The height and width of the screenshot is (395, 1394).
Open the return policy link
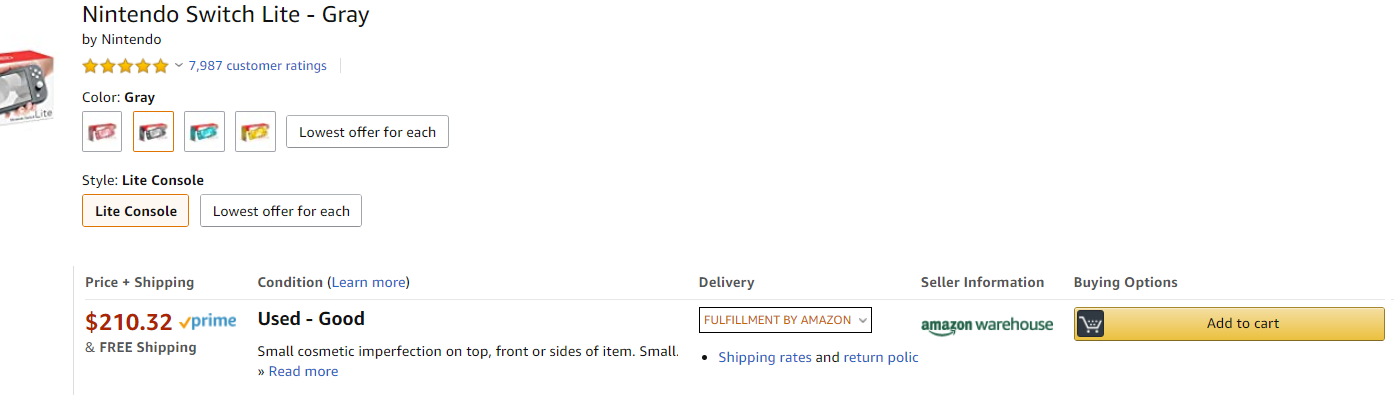(x=881, y=357)
